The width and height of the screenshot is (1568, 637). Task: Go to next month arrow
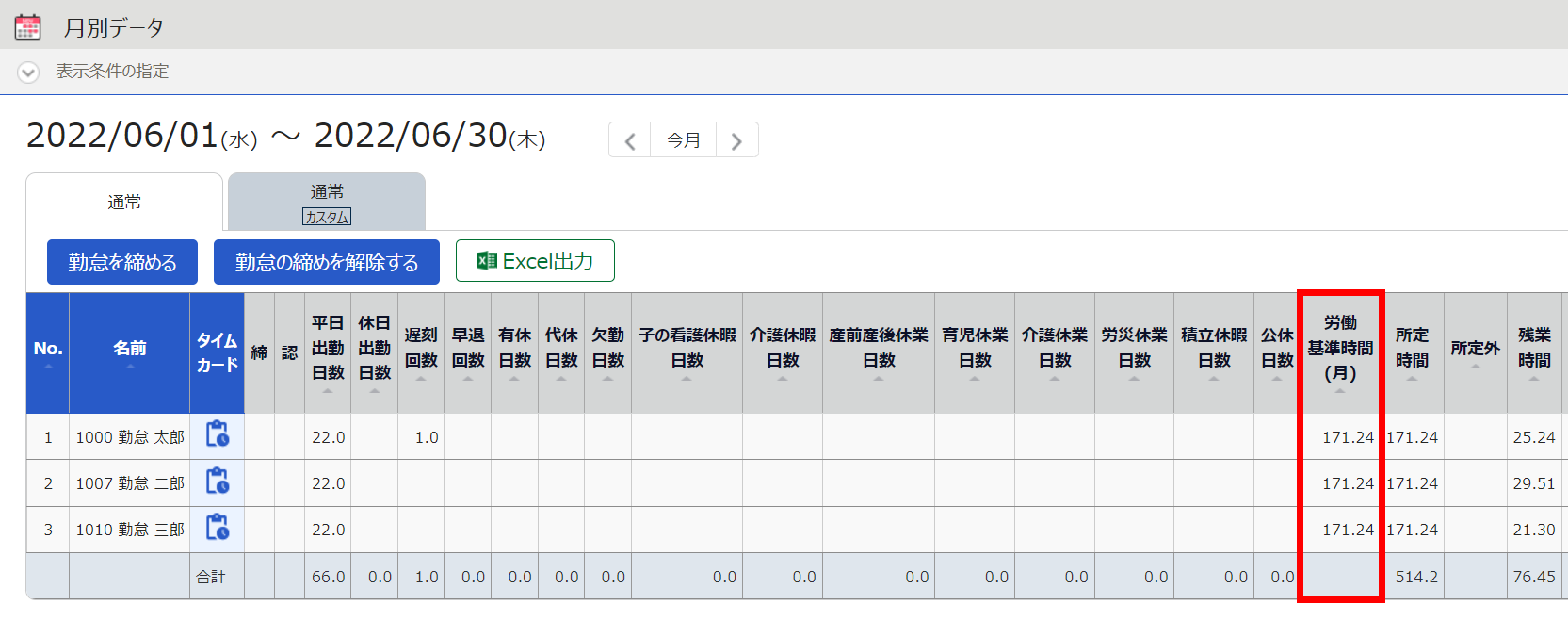coord(736,141)
